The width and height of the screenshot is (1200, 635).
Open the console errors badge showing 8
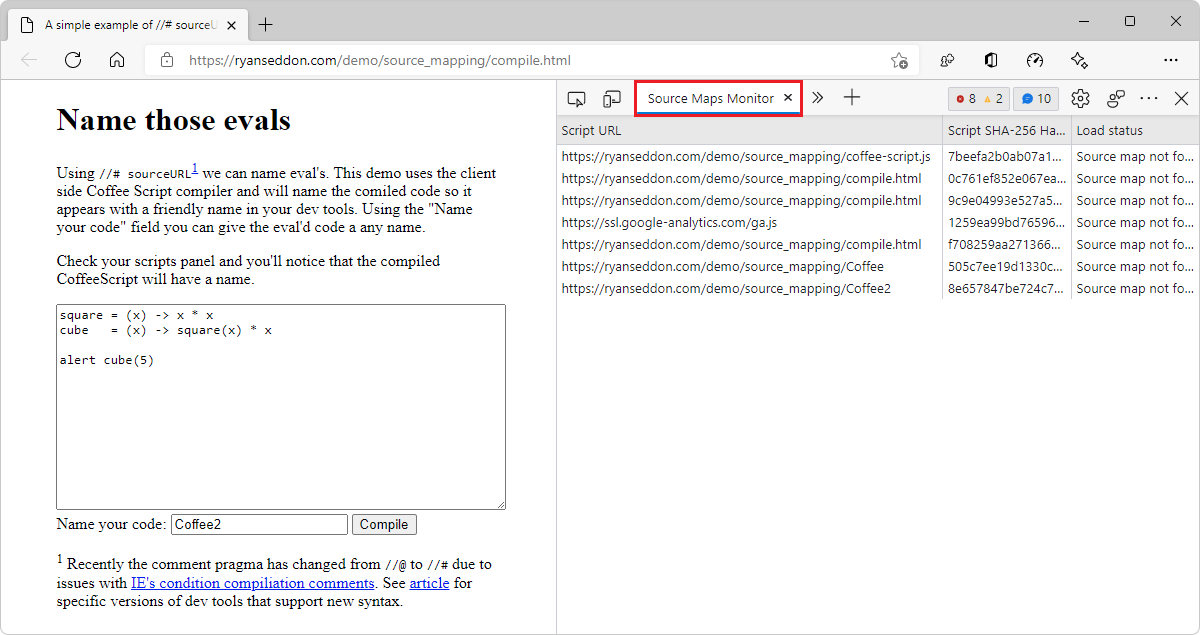pyautogui.click(x=978, y=98)
